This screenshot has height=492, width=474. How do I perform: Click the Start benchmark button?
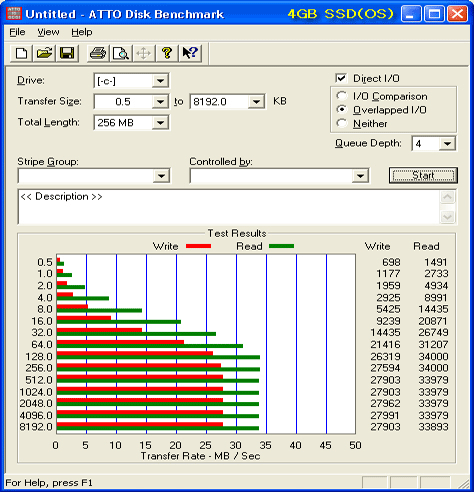click(423, 175)
